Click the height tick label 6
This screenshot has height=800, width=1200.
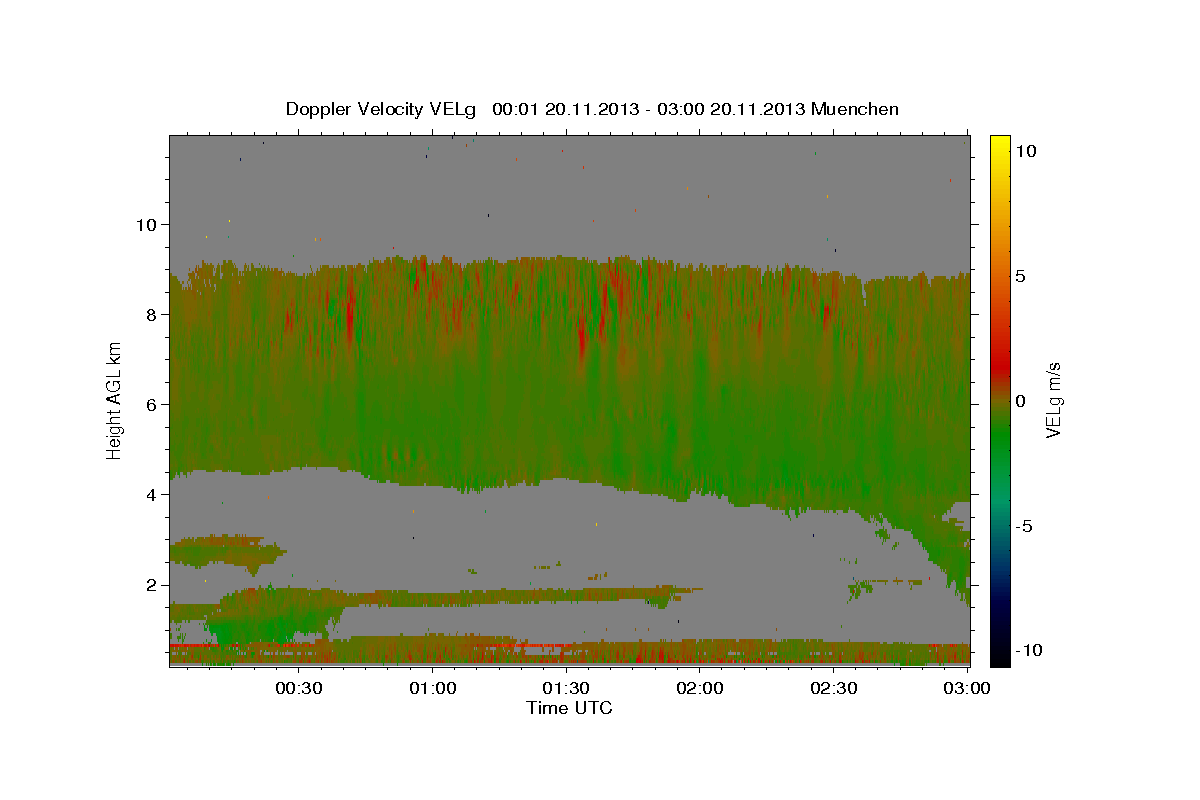[151, 404]
